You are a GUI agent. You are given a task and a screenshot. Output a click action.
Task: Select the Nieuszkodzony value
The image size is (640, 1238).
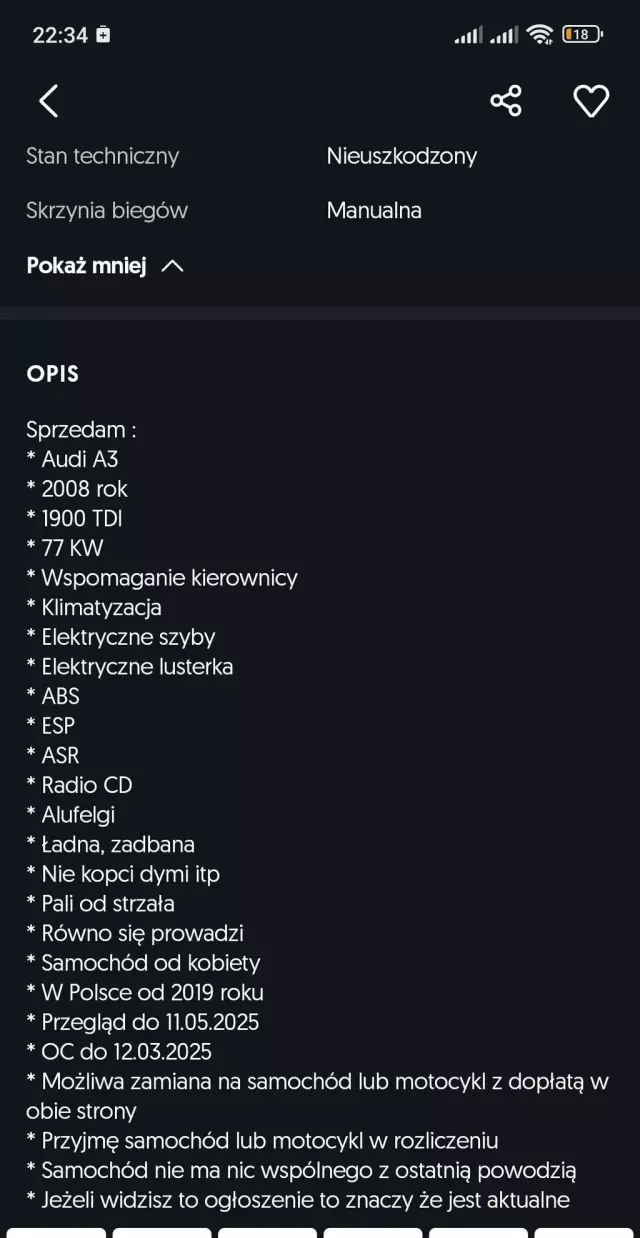[x=401, y=156]
